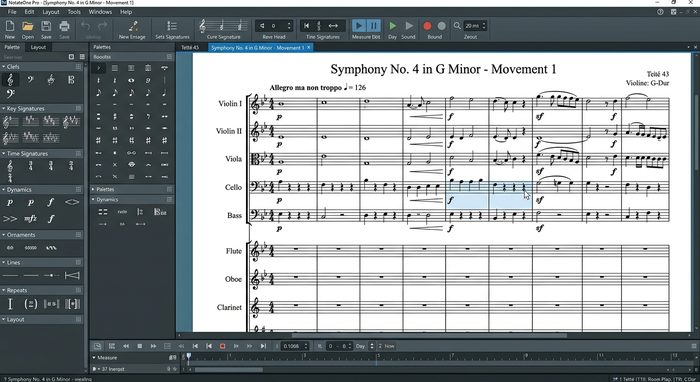Collapse the Key Signatures section

(4, 108)
